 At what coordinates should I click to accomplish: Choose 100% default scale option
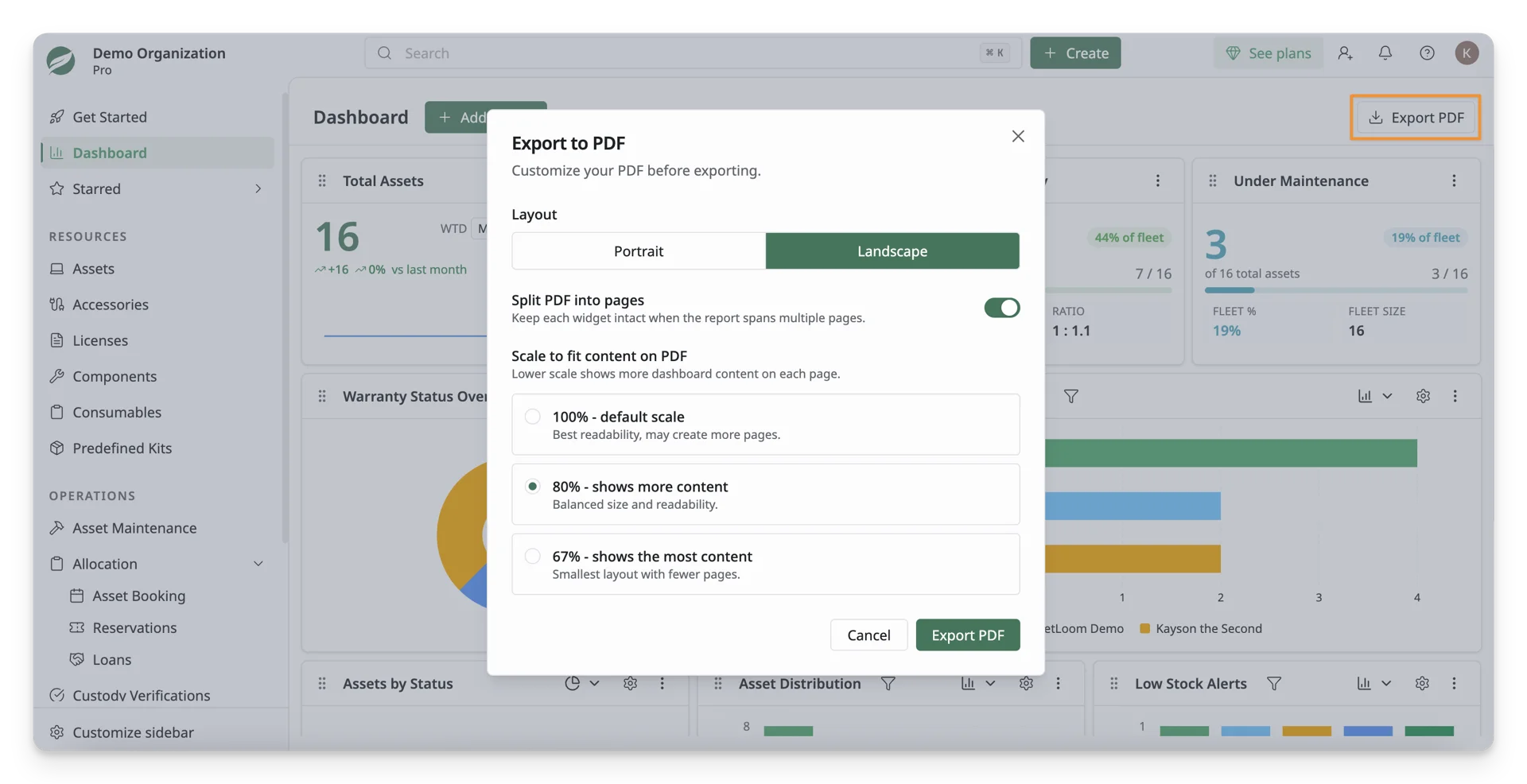point(765,425)
